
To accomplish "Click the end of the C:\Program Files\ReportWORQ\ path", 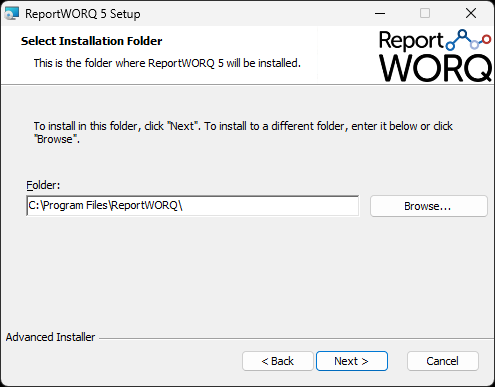I will click(x=183, y=205).
